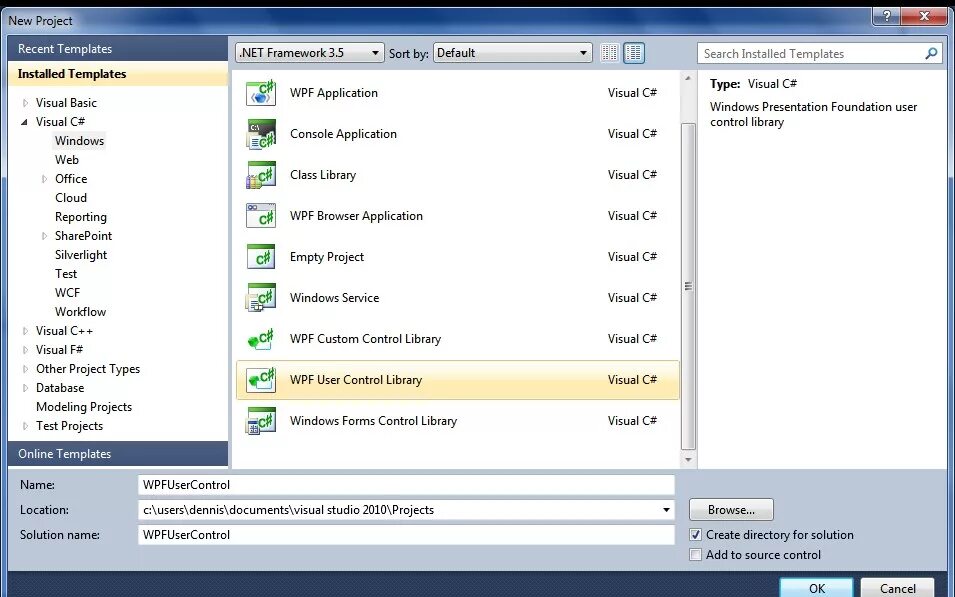
Task: Click the search magnifier icon
Action: click(x=931, y=54)
